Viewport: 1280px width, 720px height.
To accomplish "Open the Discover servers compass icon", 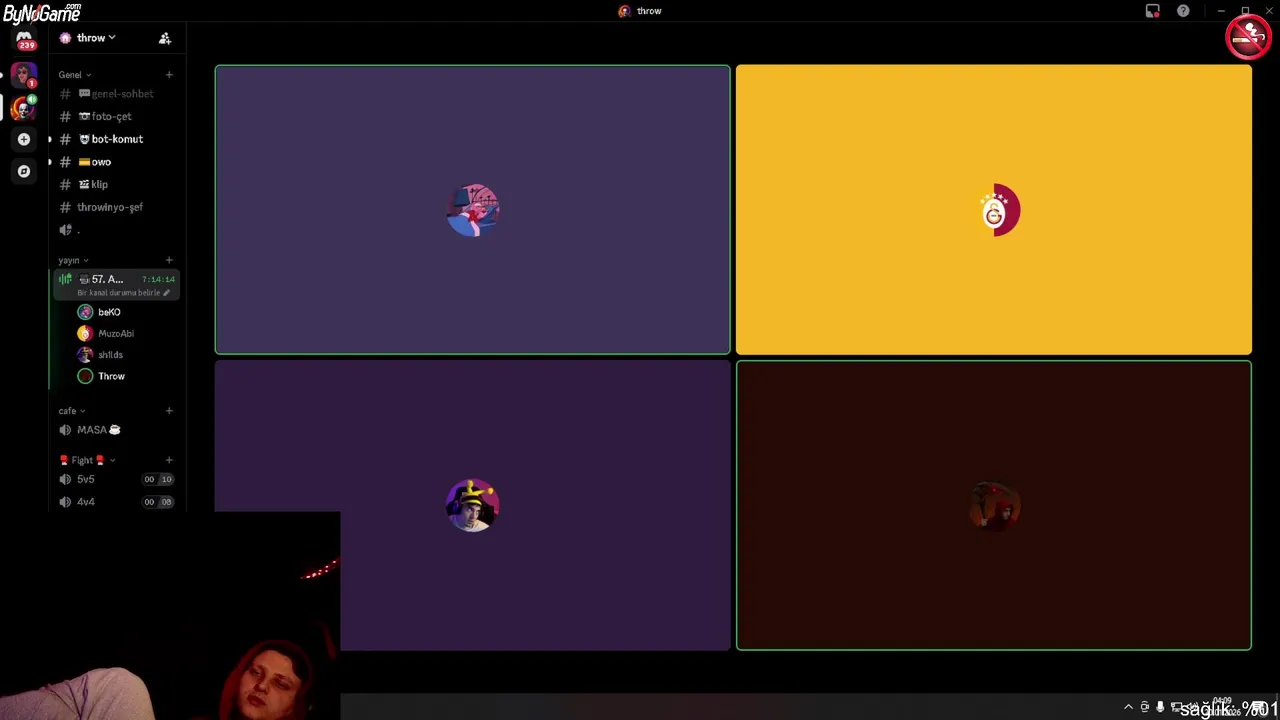I will tap(24, 171).
